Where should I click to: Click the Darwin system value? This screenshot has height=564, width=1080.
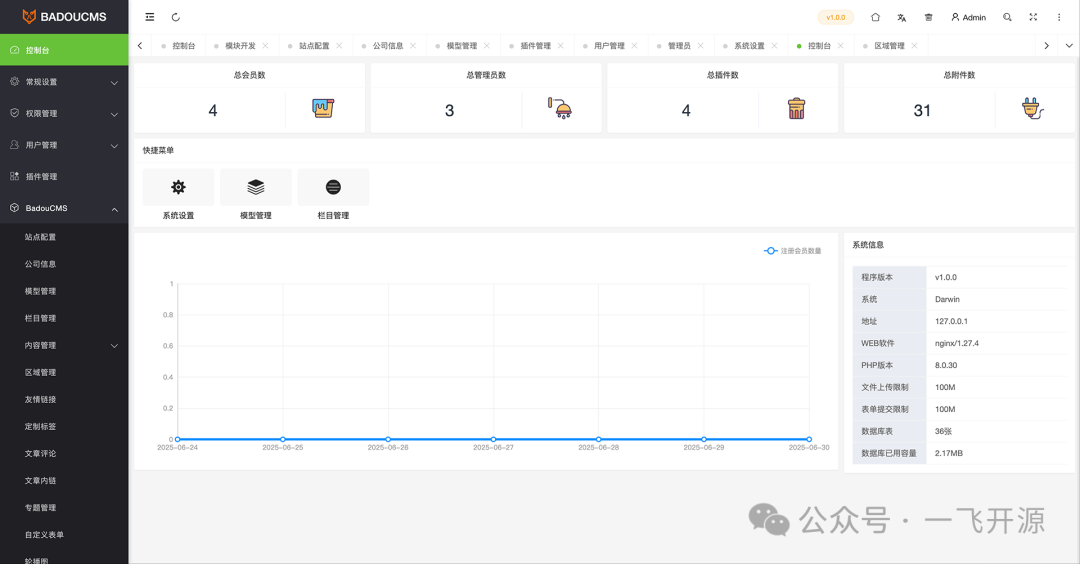pyautogui.click(x=947, y=299)
